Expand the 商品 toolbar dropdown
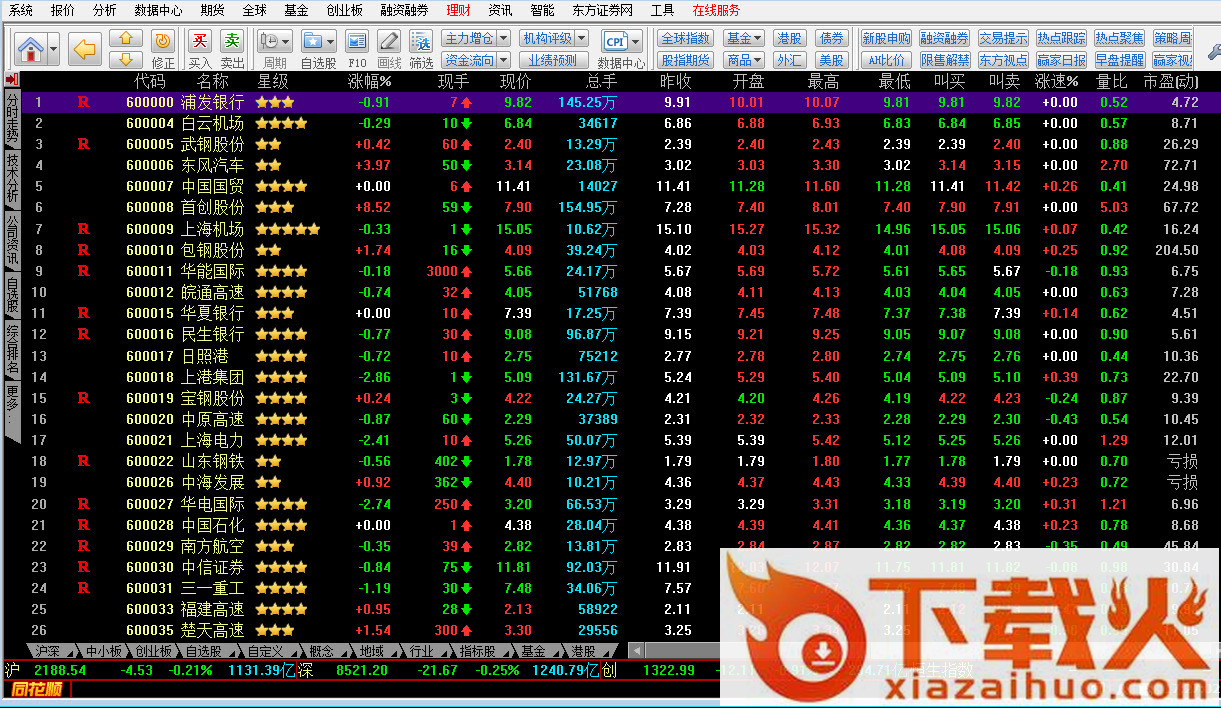Screen dimensions: 1221x708 (744, 60)
